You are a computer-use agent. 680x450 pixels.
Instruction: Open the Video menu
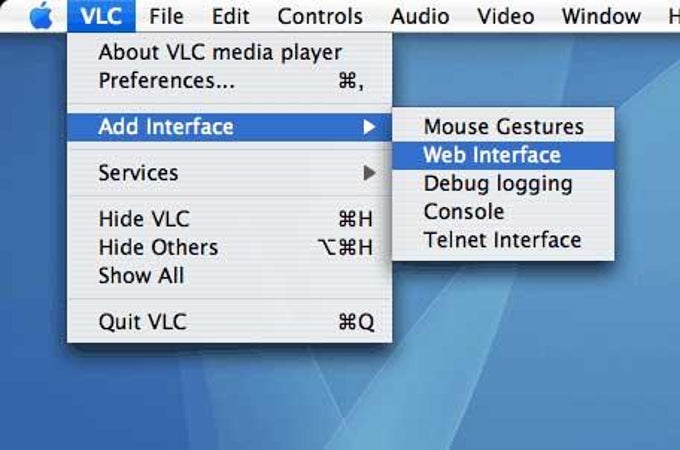pyautogui.click(x=506, y=16)
